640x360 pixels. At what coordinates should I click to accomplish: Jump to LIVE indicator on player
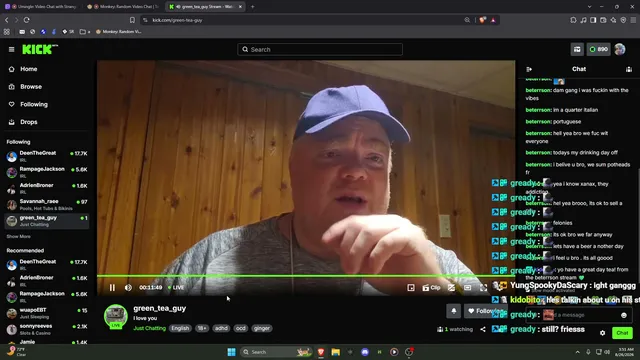[176, 287]
